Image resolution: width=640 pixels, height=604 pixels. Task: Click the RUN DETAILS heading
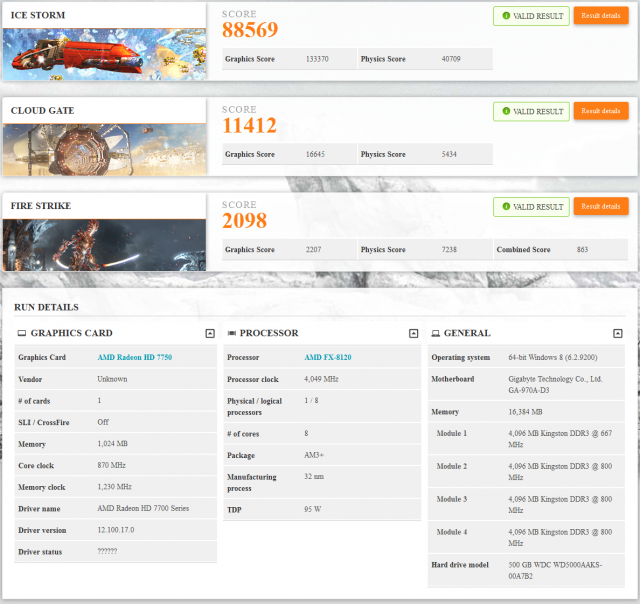point(46,307)
